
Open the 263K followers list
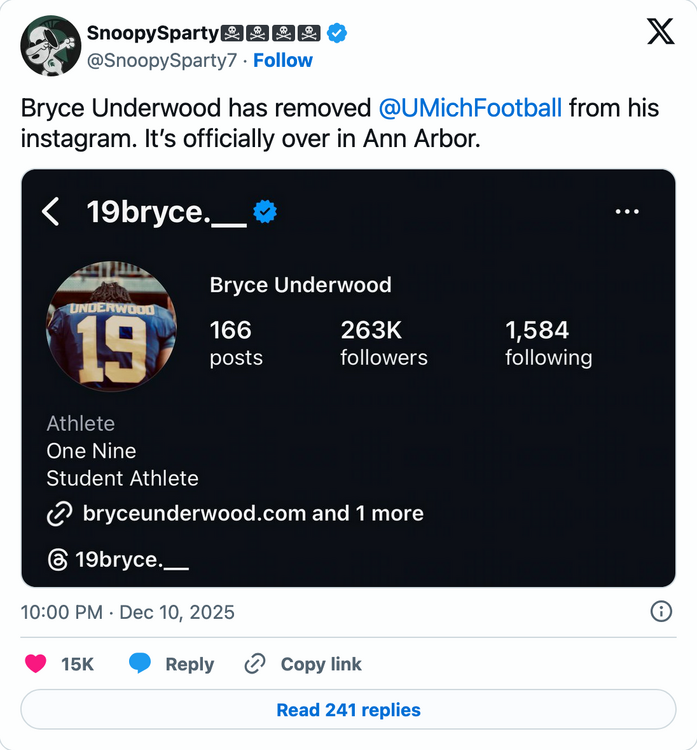pyautogui.click(x=383, y=343)
